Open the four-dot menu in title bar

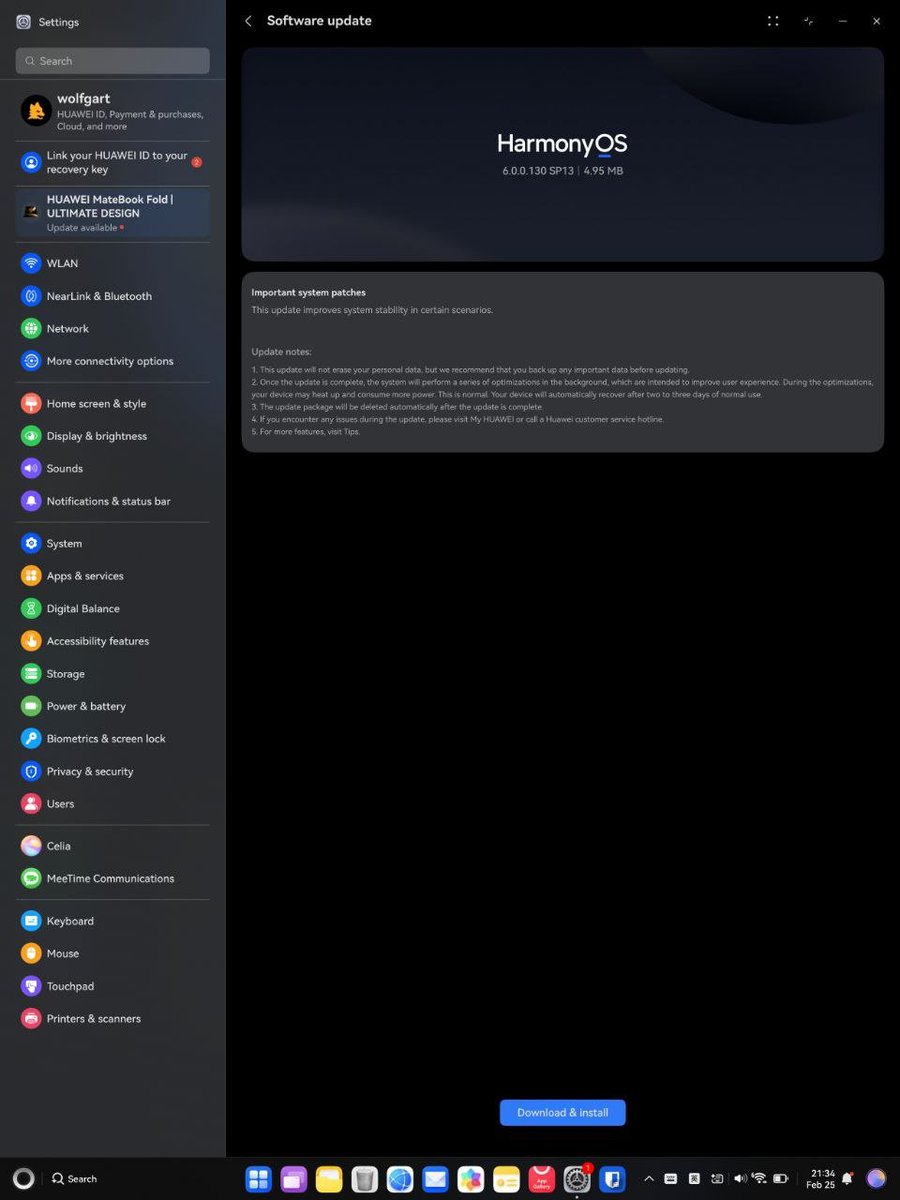(773, 21)
